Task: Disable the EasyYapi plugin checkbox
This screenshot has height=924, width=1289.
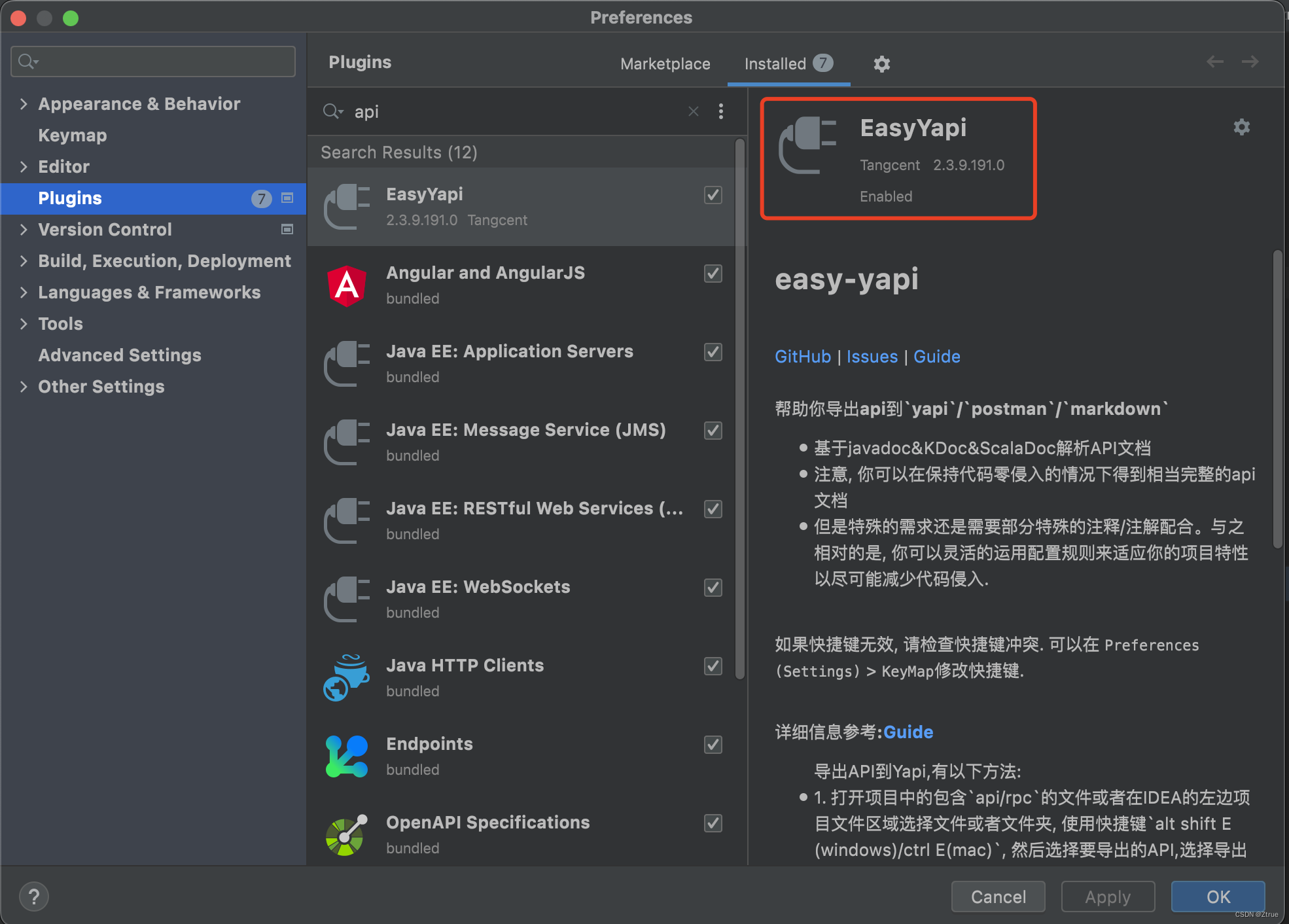Action: coord(713,195)
